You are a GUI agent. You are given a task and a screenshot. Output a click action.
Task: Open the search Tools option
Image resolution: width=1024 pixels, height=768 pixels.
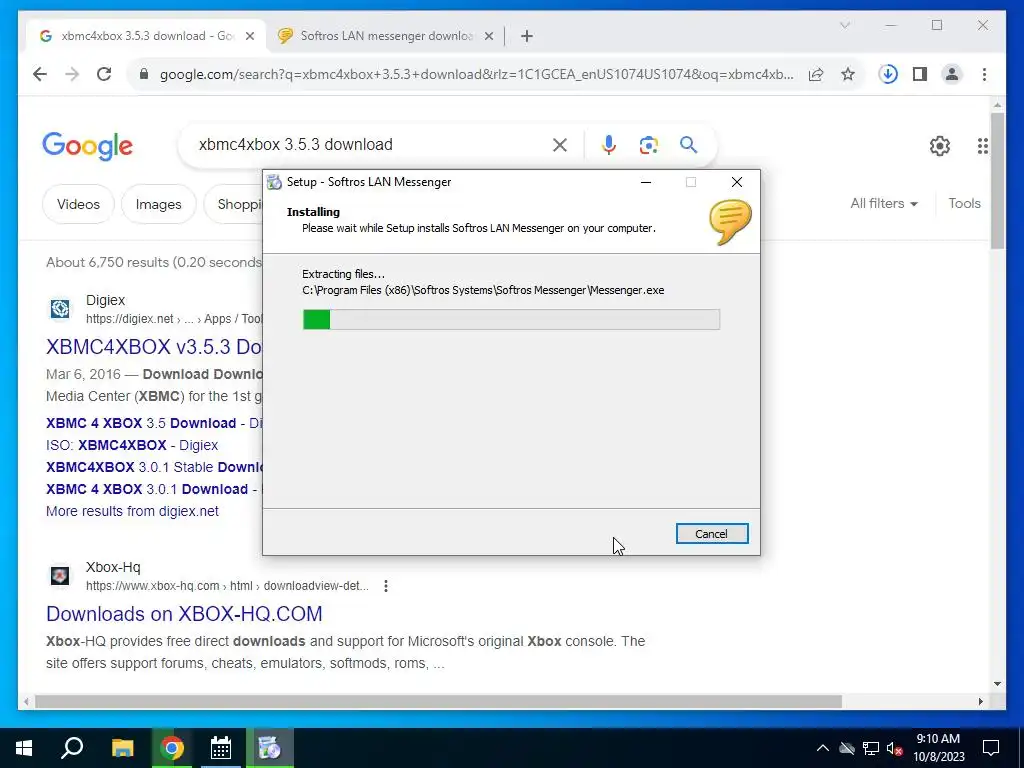tap(965, 204)
